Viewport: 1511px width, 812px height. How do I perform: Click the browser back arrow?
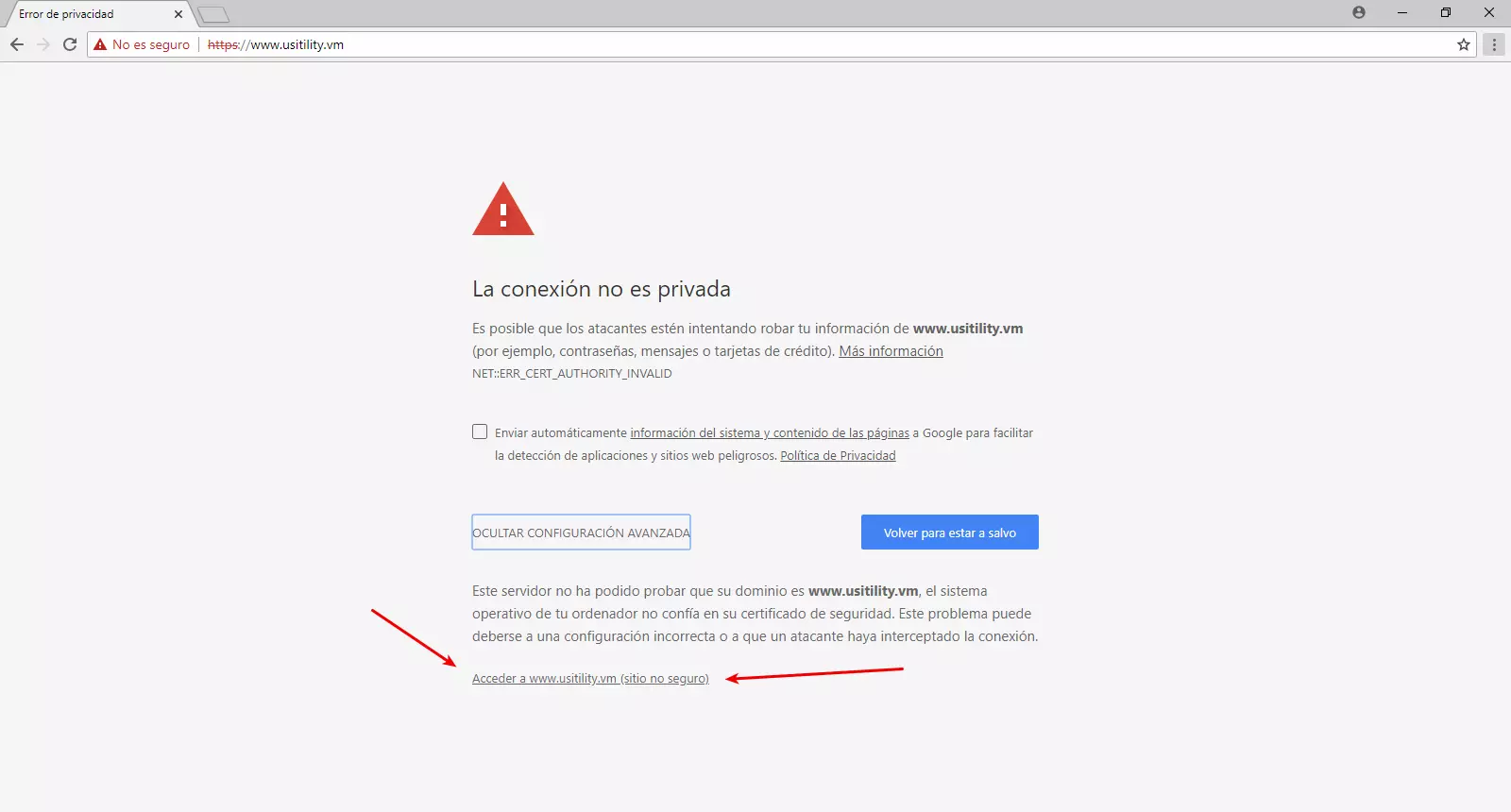[x=17, y=44]
